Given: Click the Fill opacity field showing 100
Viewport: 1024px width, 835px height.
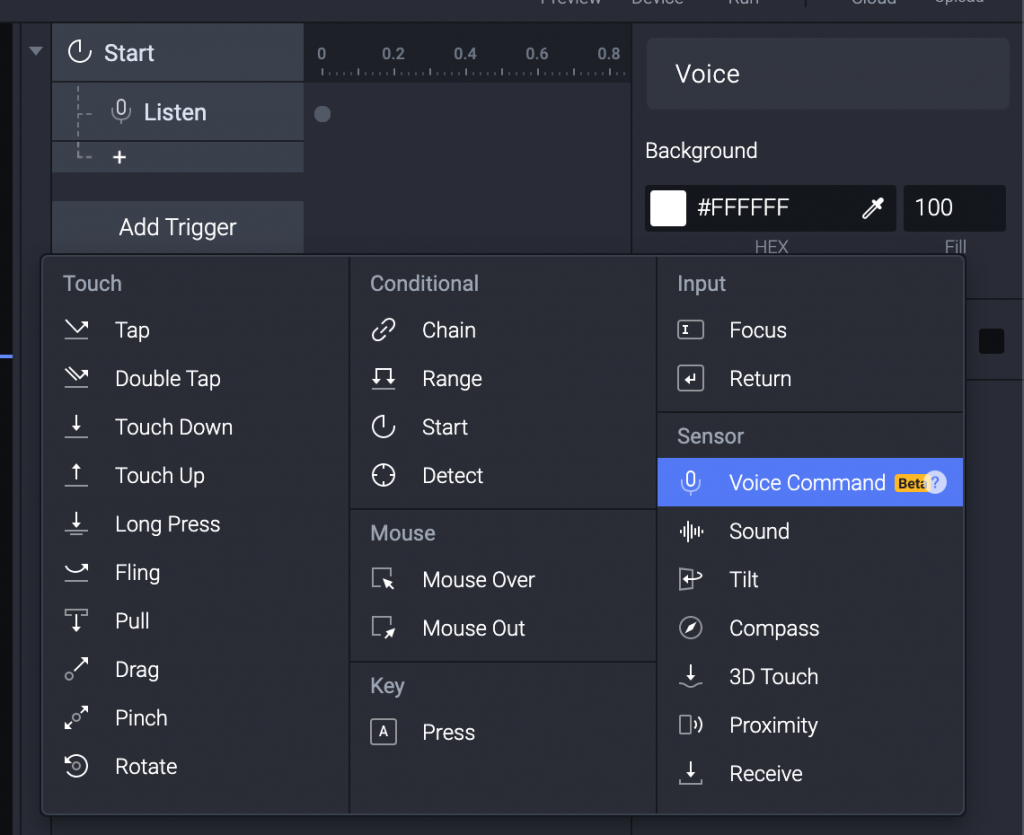Looking at the screenshot, I should tap(953, 208).
